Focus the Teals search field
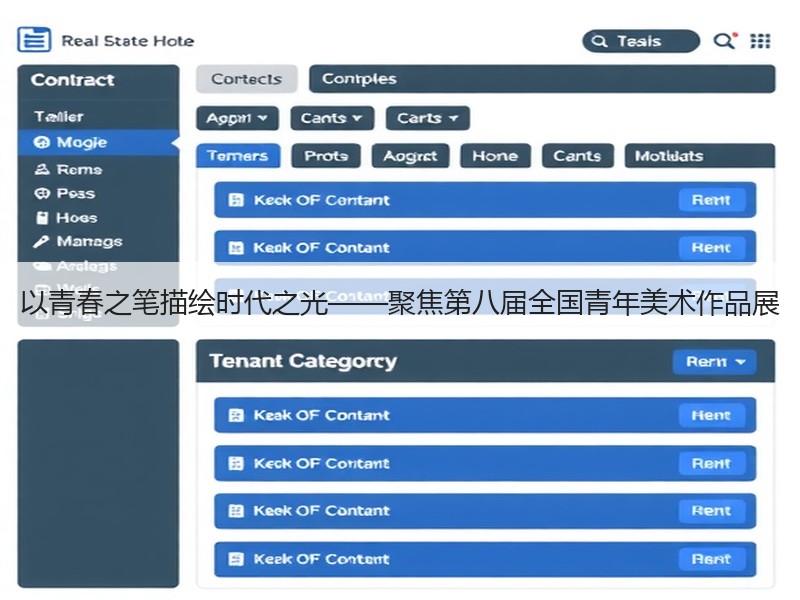Image resolution: width=800 pixels, height=600 pixels. (641, 41)
